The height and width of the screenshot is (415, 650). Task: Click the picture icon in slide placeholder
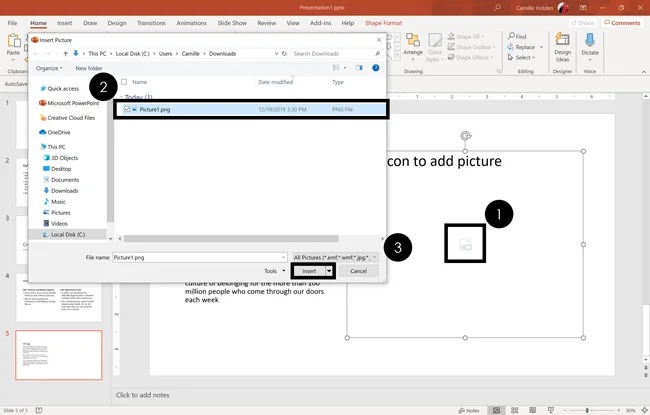pyautogui.click(x=465, y=244)
